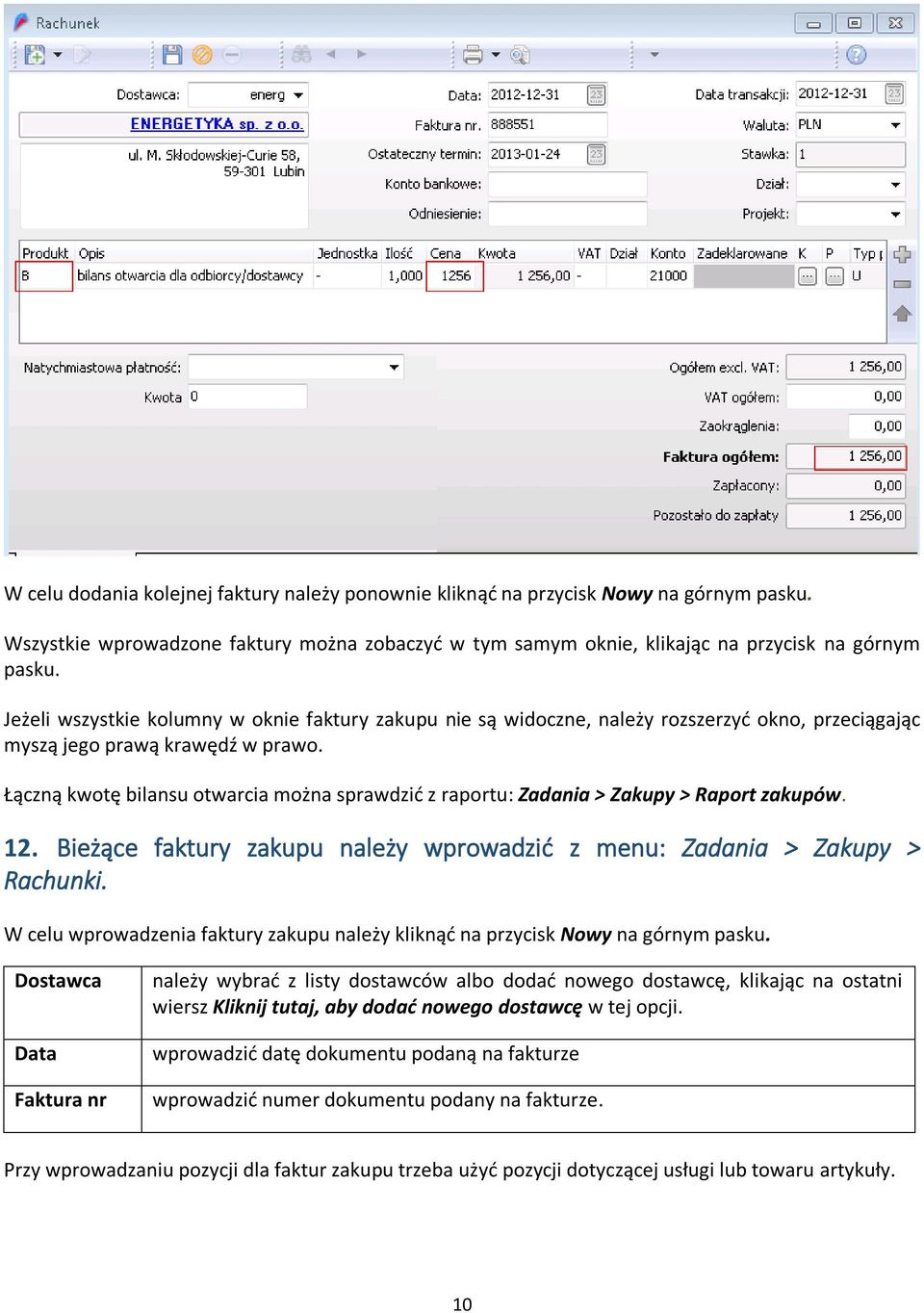Go to previous record arrow

tap(331, 55)
